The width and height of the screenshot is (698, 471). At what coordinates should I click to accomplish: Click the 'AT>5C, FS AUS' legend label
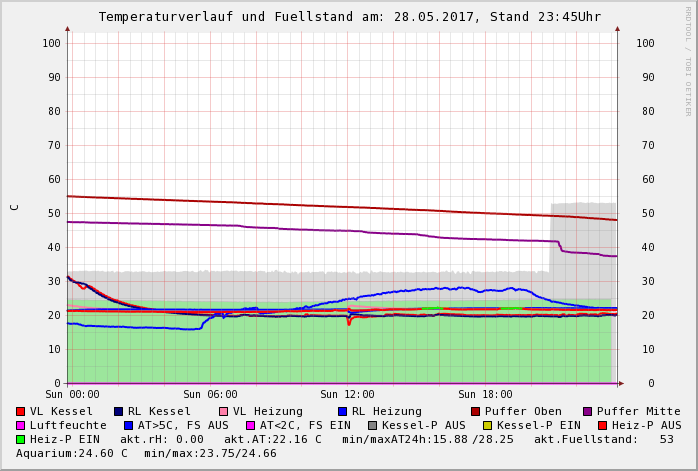point(183,426)
